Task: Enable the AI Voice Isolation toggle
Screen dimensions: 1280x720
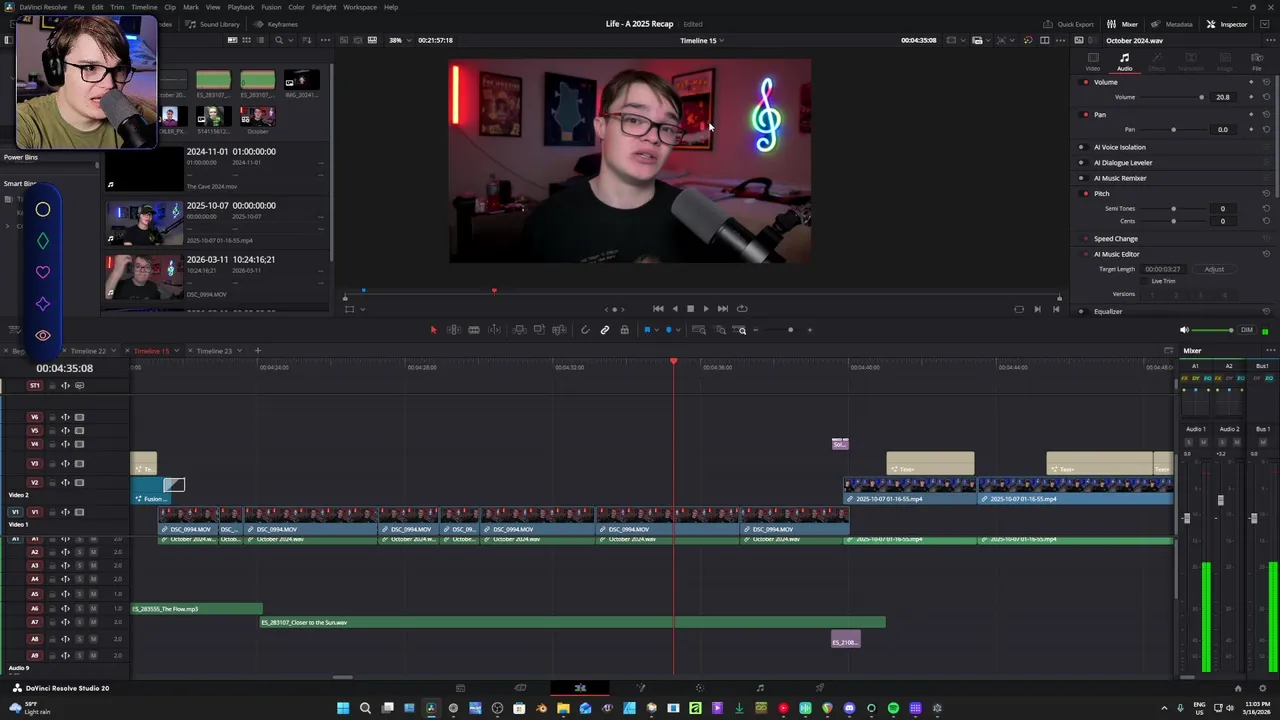Action: [x=1081, y=147]
